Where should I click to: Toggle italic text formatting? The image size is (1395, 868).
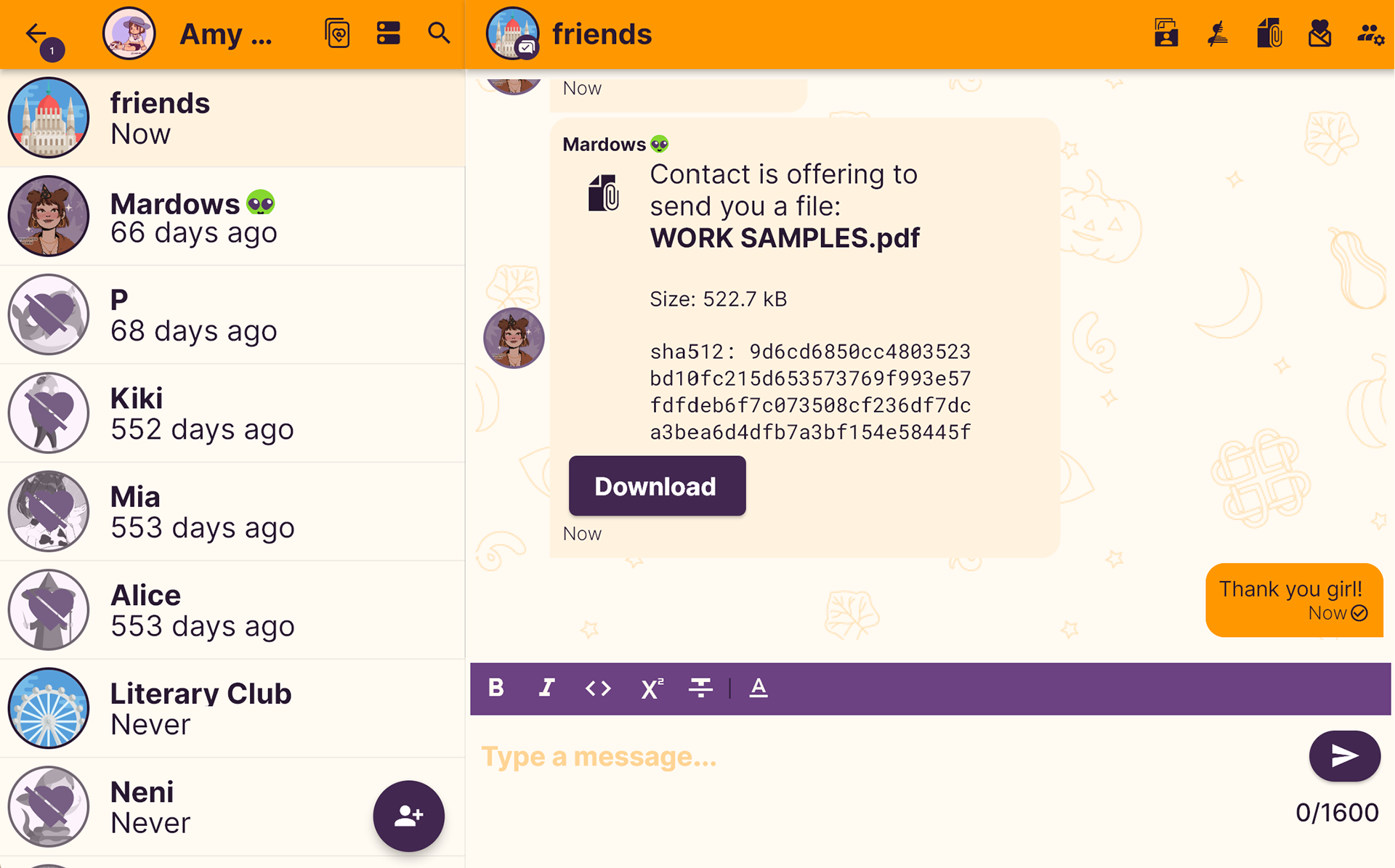point(546,688)
